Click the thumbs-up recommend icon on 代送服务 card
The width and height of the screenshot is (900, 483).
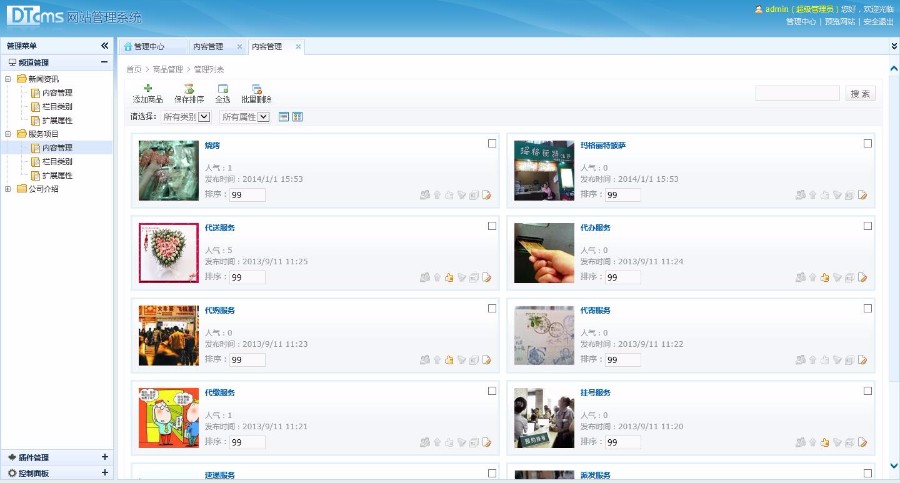(x=449, y=277)
